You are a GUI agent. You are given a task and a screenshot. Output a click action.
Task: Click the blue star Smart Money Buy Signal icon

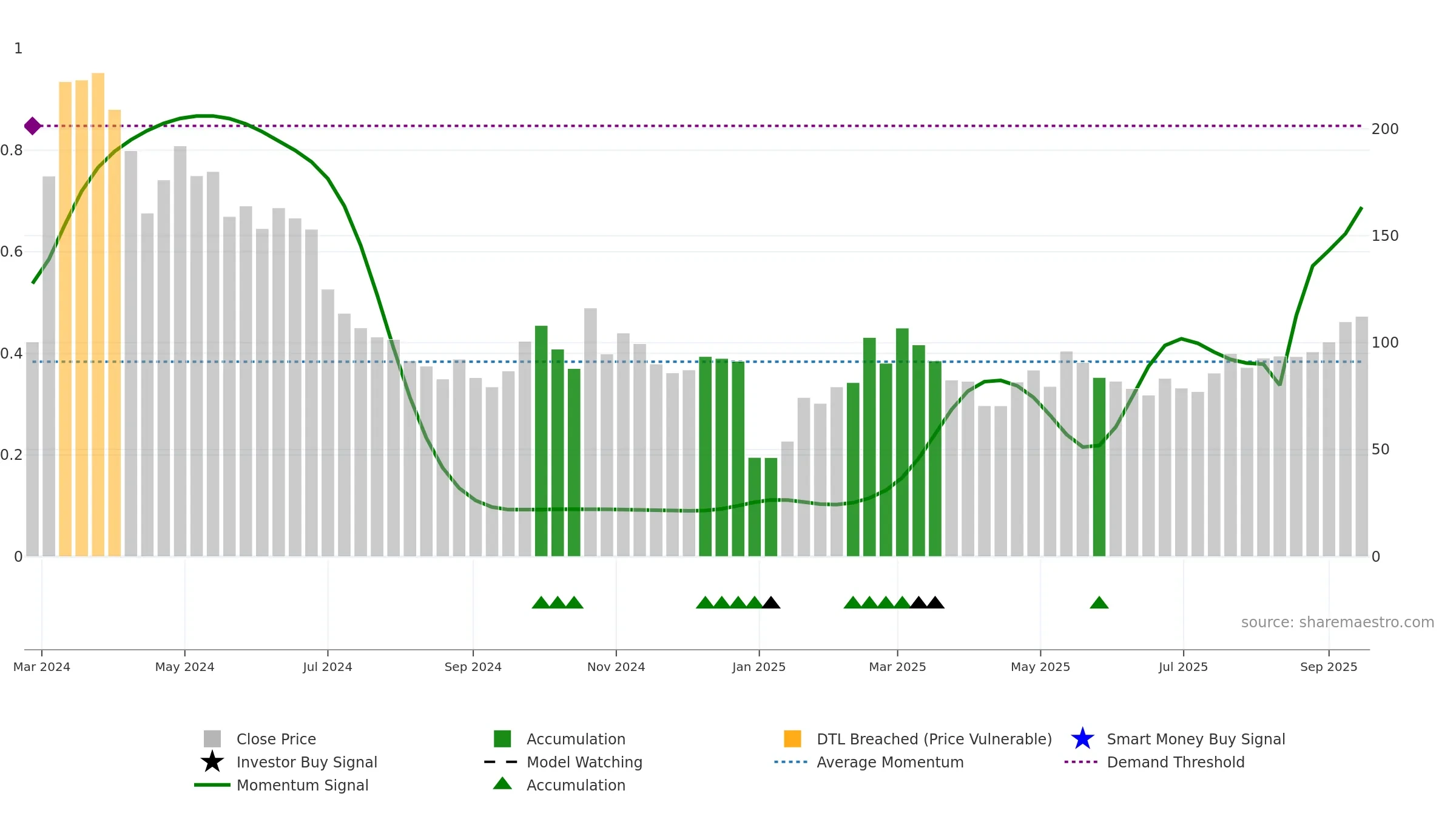[x=1082, y=739]
